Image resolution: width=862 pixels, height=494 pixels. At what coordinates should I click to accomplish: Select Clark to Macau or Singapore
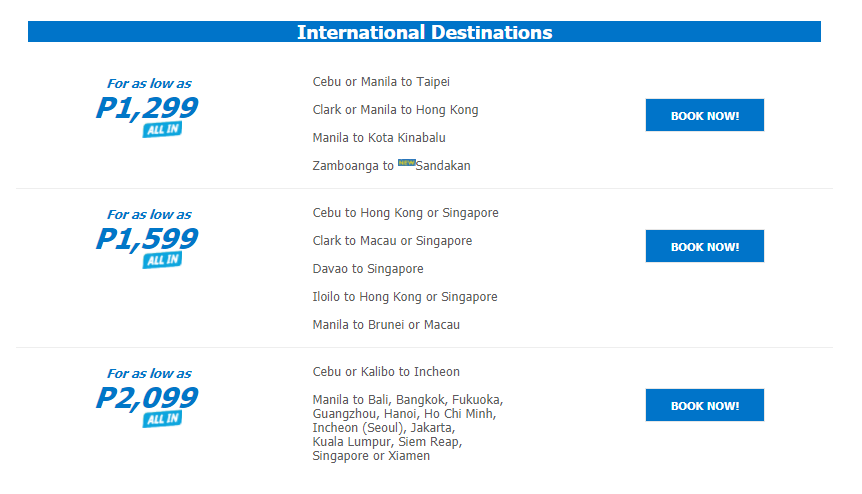392,241
